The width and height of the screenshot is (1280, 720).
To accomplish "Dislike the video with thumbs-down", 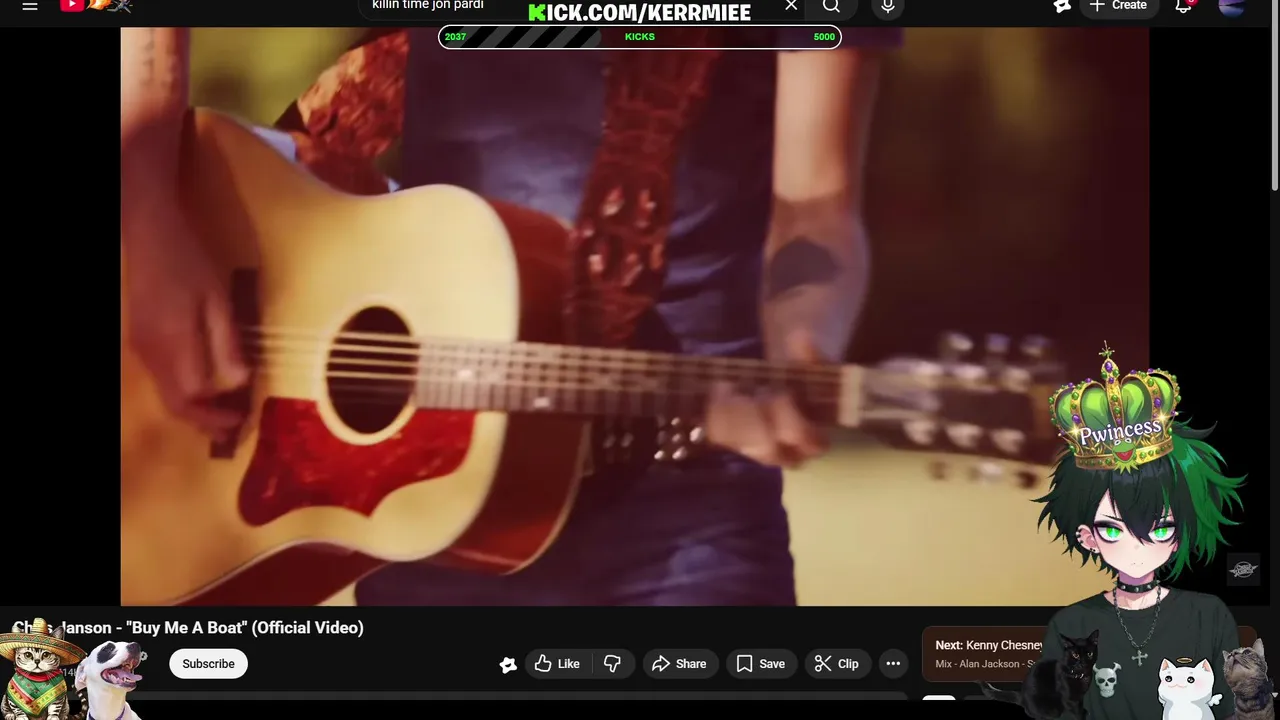I will tap(613, 664).
